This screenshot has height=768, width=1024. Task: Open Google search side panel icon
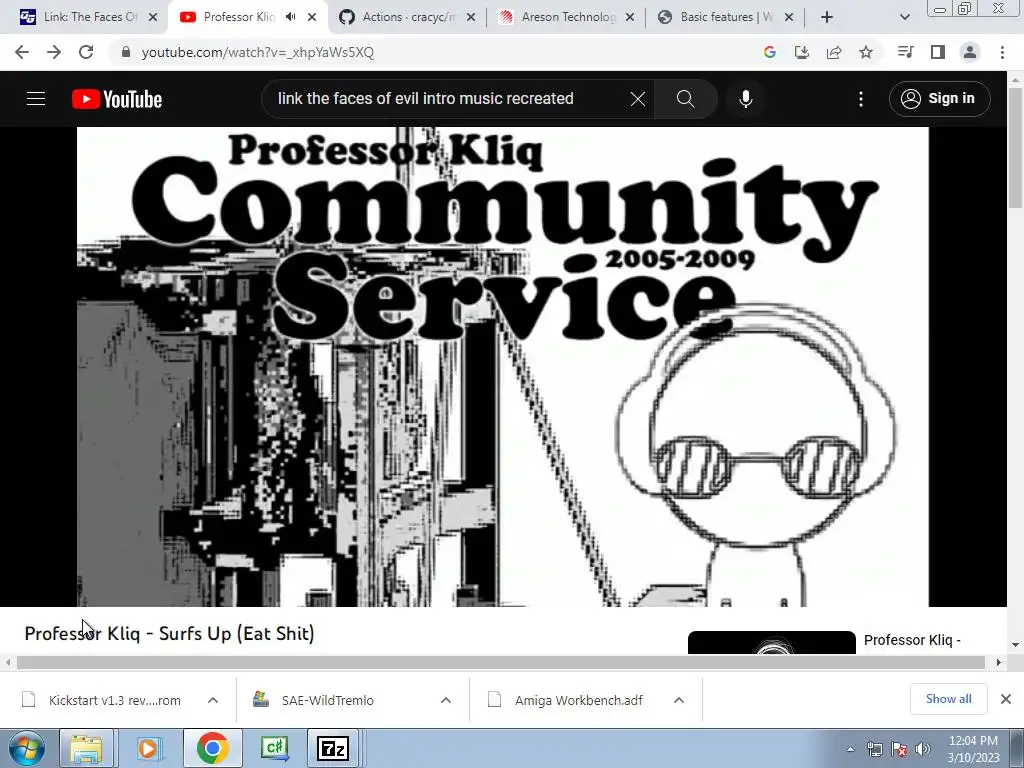(769, 52)
